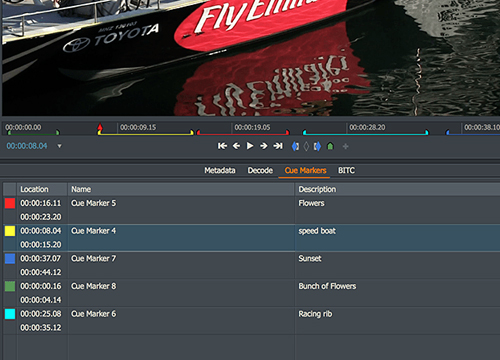Click the speed boat description cell
This screenshot has height=360, width=500.
point(398,237)
